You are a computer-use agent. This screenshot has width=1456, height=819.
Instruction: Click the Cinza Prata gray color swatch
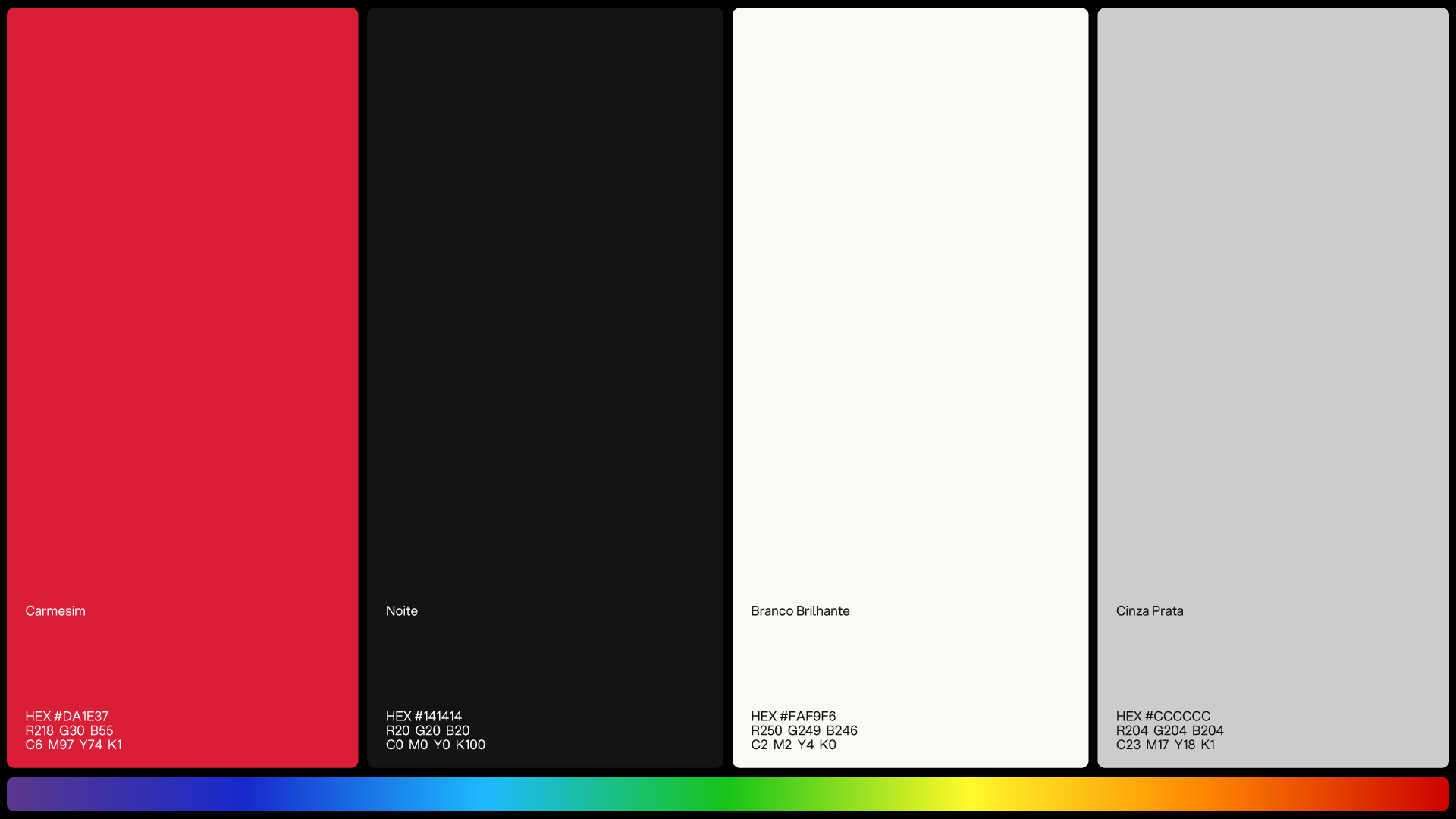tap(1273, 388)
